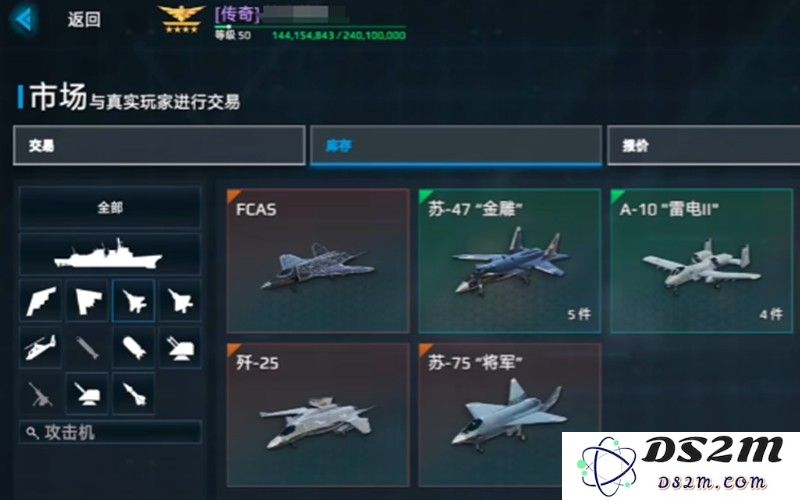Switch to the 报价 tab
Screen dimensions: 800x500
click(704, 145)
